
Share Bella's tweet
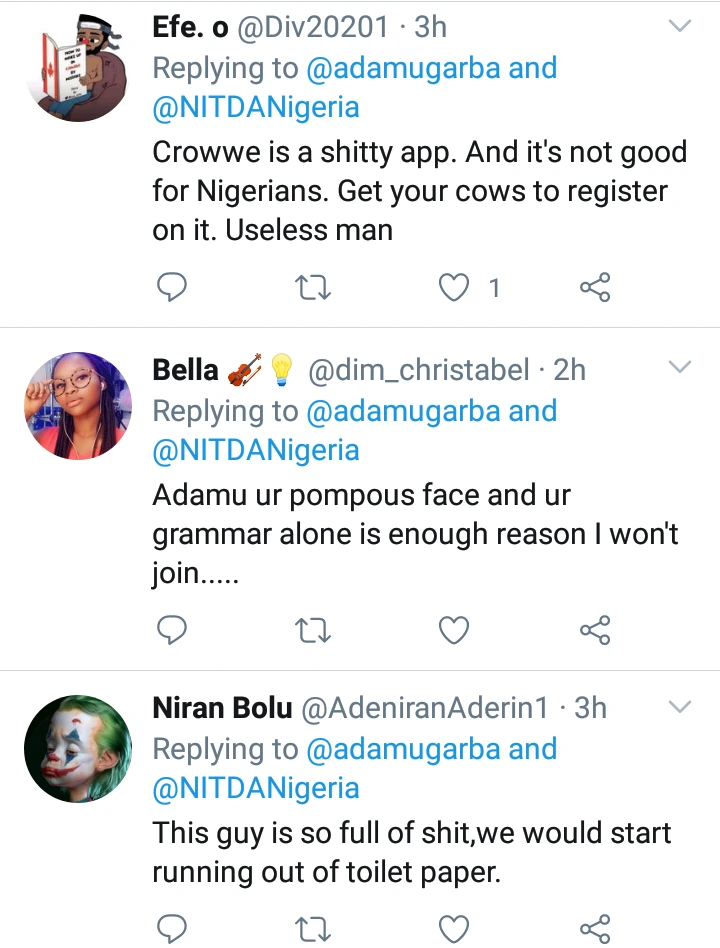pyautogui.click(x=595, y=630)
